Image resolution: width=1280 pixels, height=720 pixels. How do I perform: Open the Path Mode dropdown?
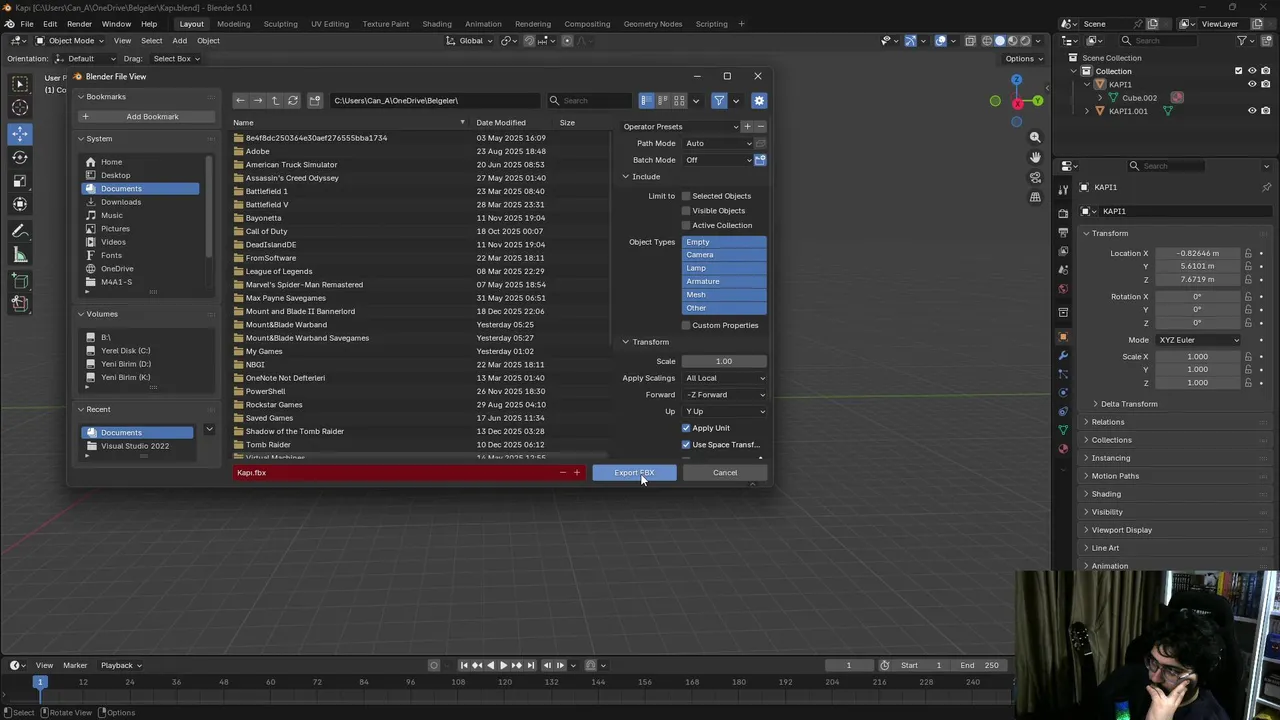(717, 143)
